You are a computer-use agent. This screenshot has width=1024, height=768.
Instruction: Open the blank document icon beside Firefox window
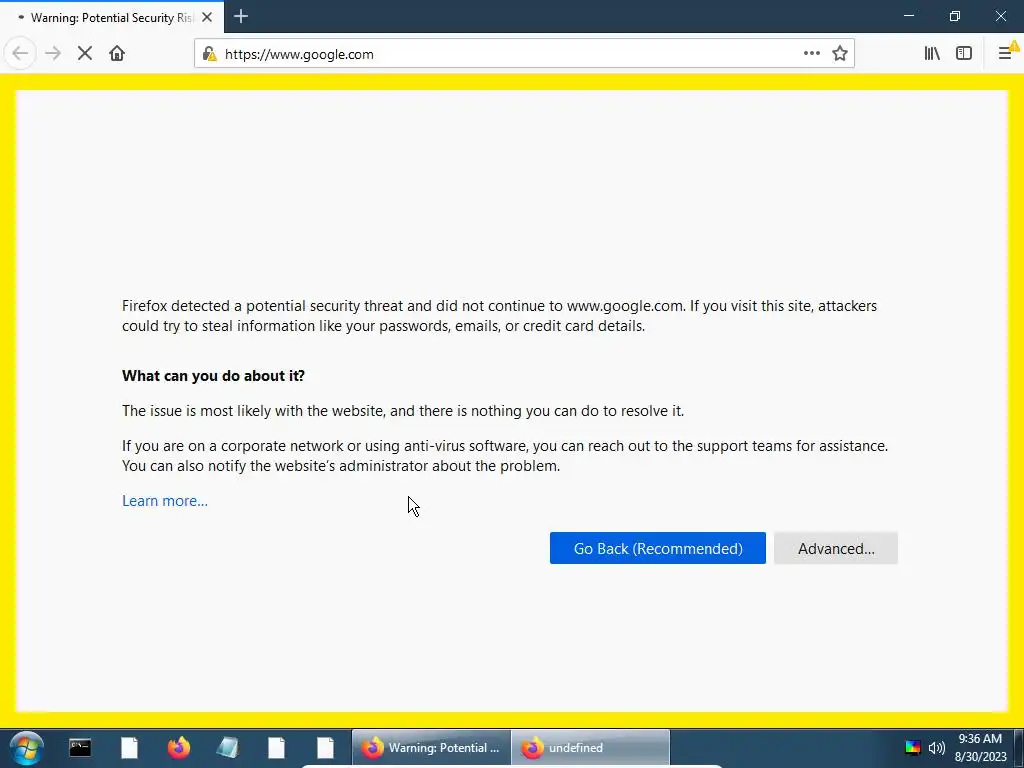[x=325, y=748]
